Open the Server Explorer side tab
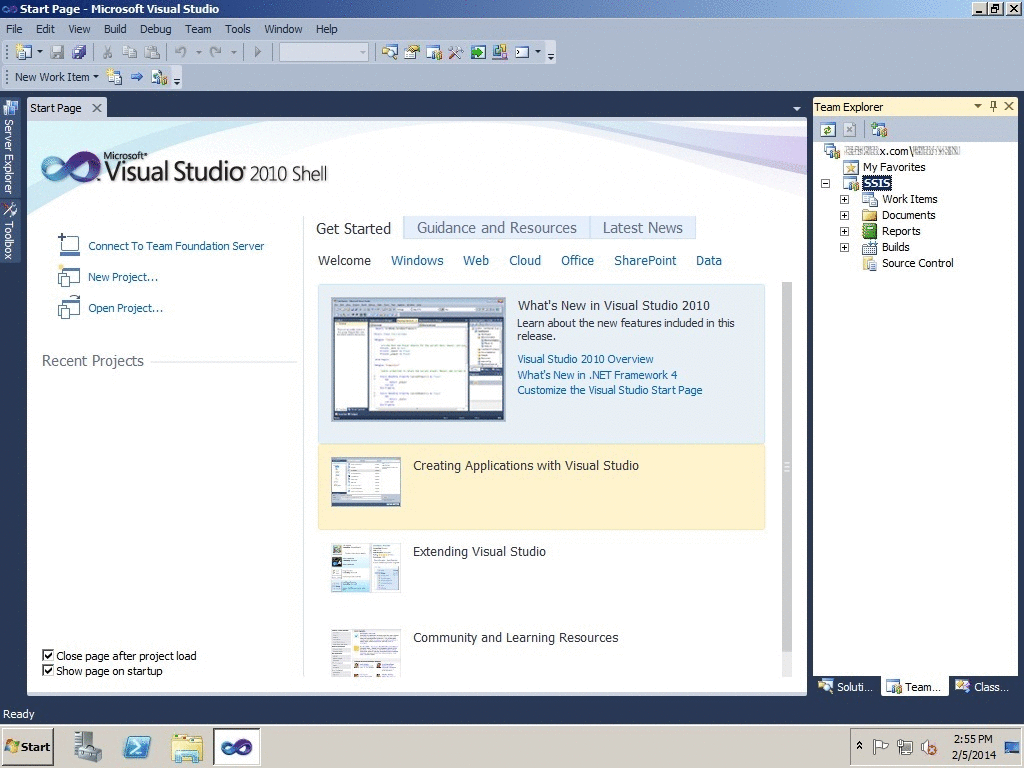Viewport: 1024px width, 768px height. click(9, 148)
